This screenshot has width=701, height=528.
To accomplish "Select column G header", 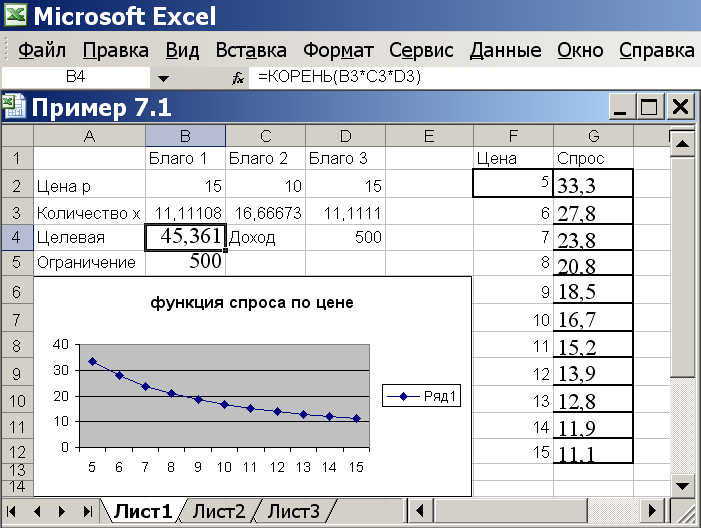I will point(593,136).
